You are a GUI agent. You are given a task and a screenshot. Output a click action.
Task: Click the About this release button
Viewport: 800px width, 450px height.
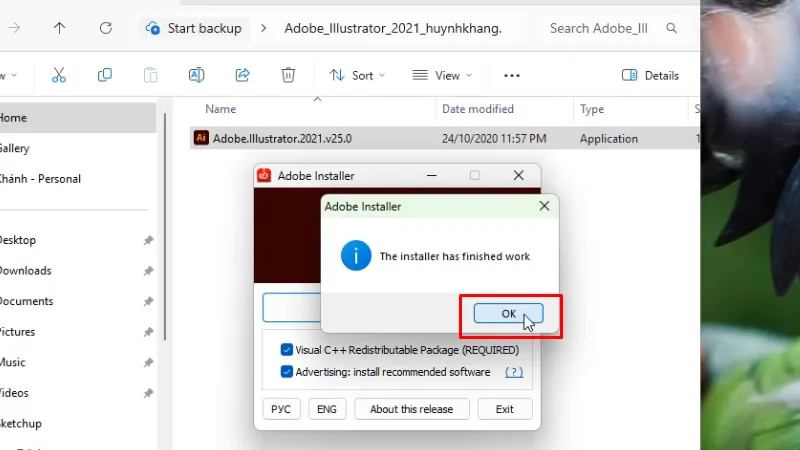coord(411,409)
